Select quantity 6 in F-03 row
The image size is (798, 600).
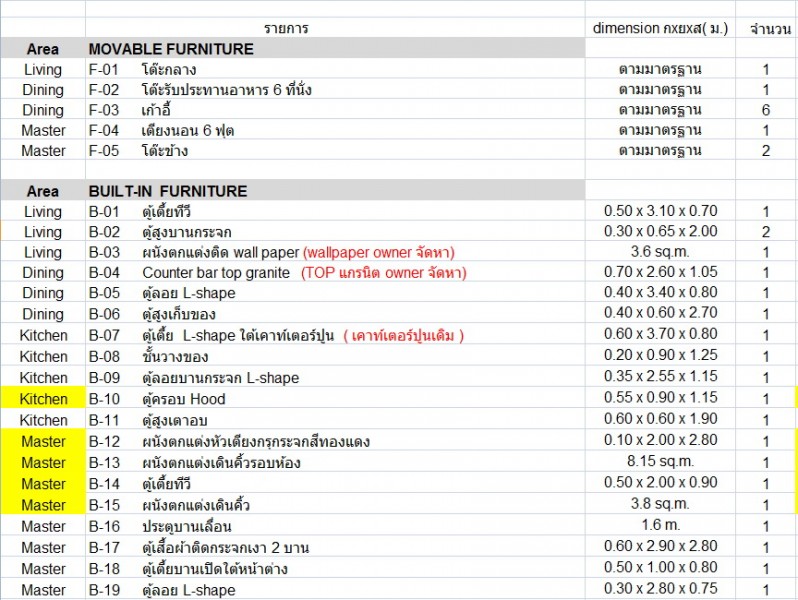(766, 110)
